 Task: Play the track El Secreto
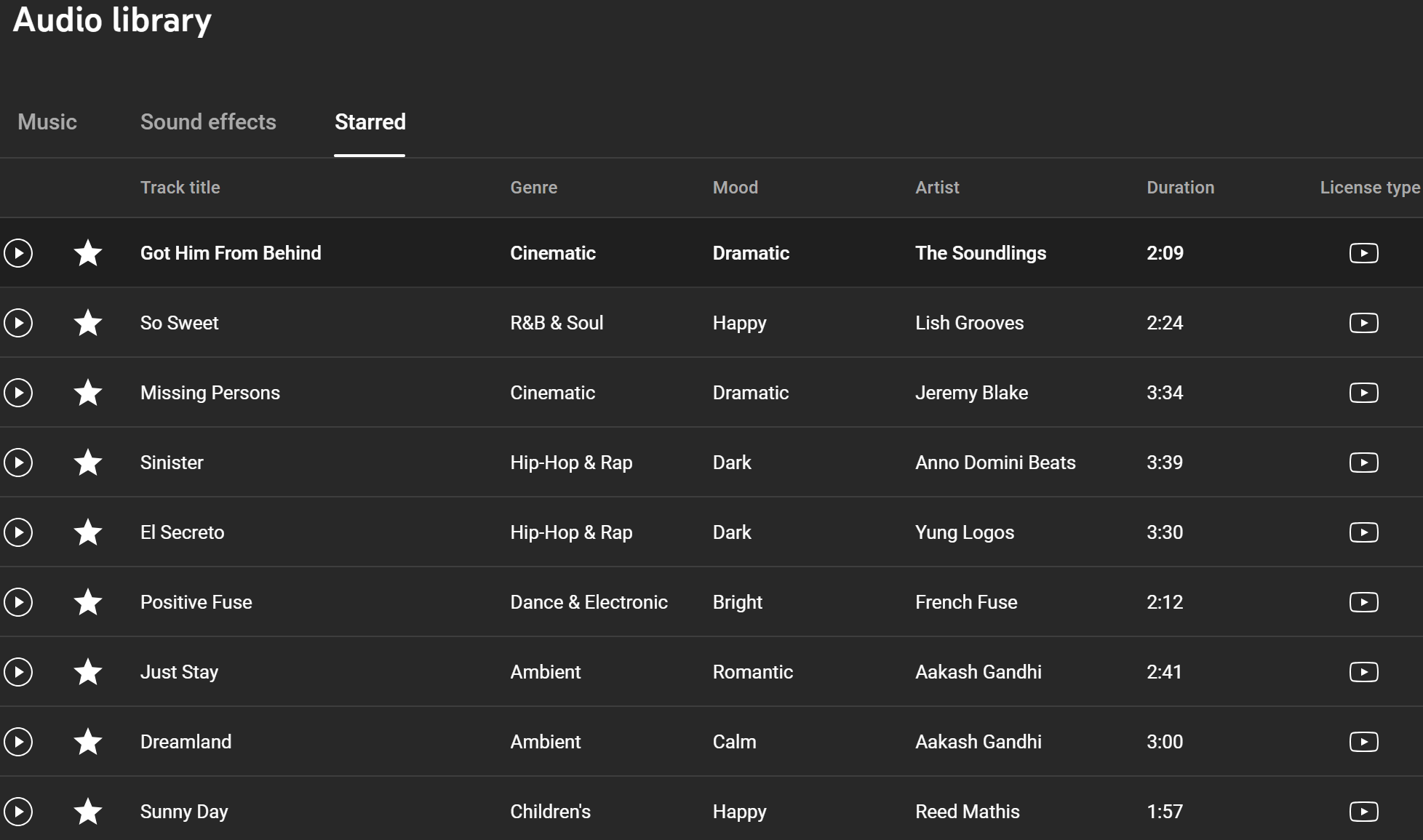18,532
